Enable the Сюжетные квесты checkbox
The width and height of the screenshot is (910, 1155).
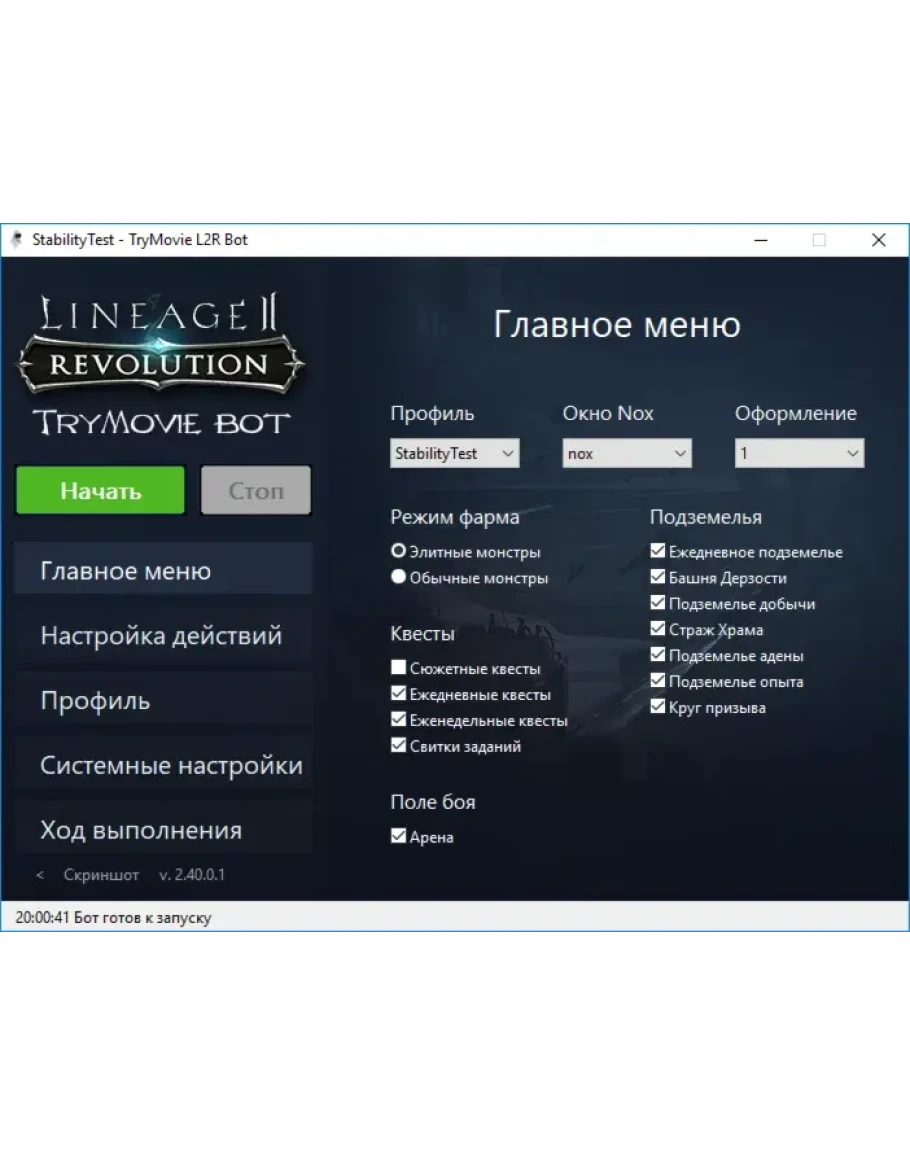tap(399, 668)
